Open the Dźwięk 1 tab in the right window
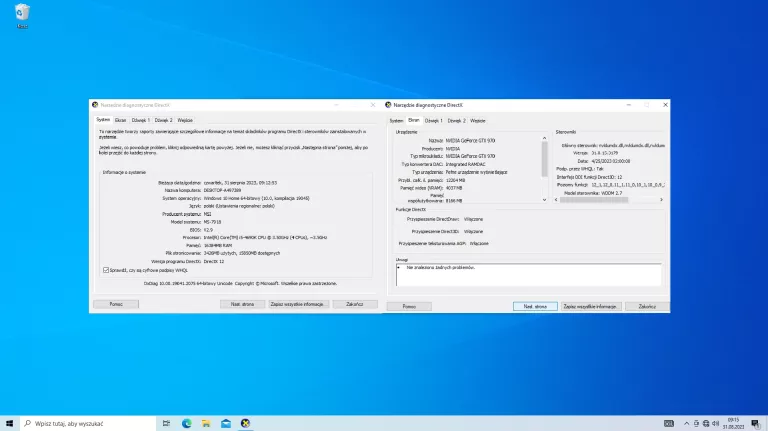 (x=433, y=120)
